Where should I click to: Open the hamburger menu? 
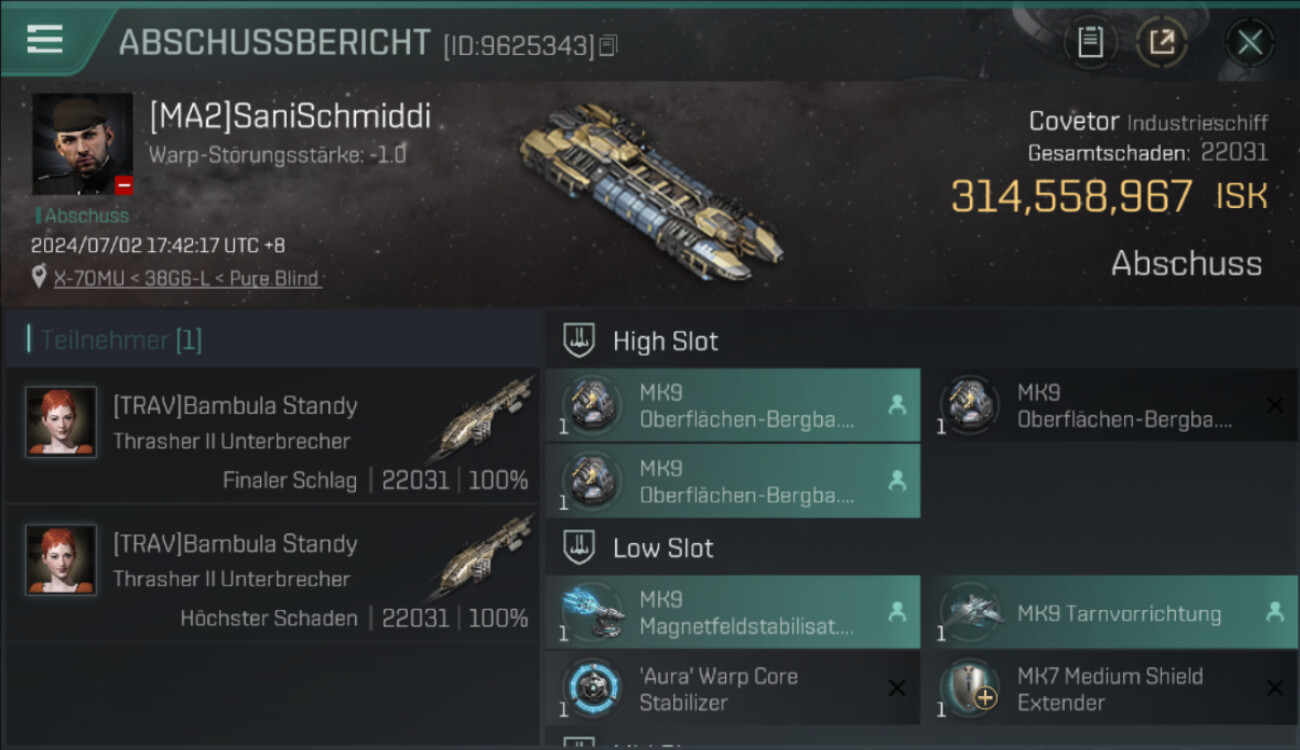(45, 39)
